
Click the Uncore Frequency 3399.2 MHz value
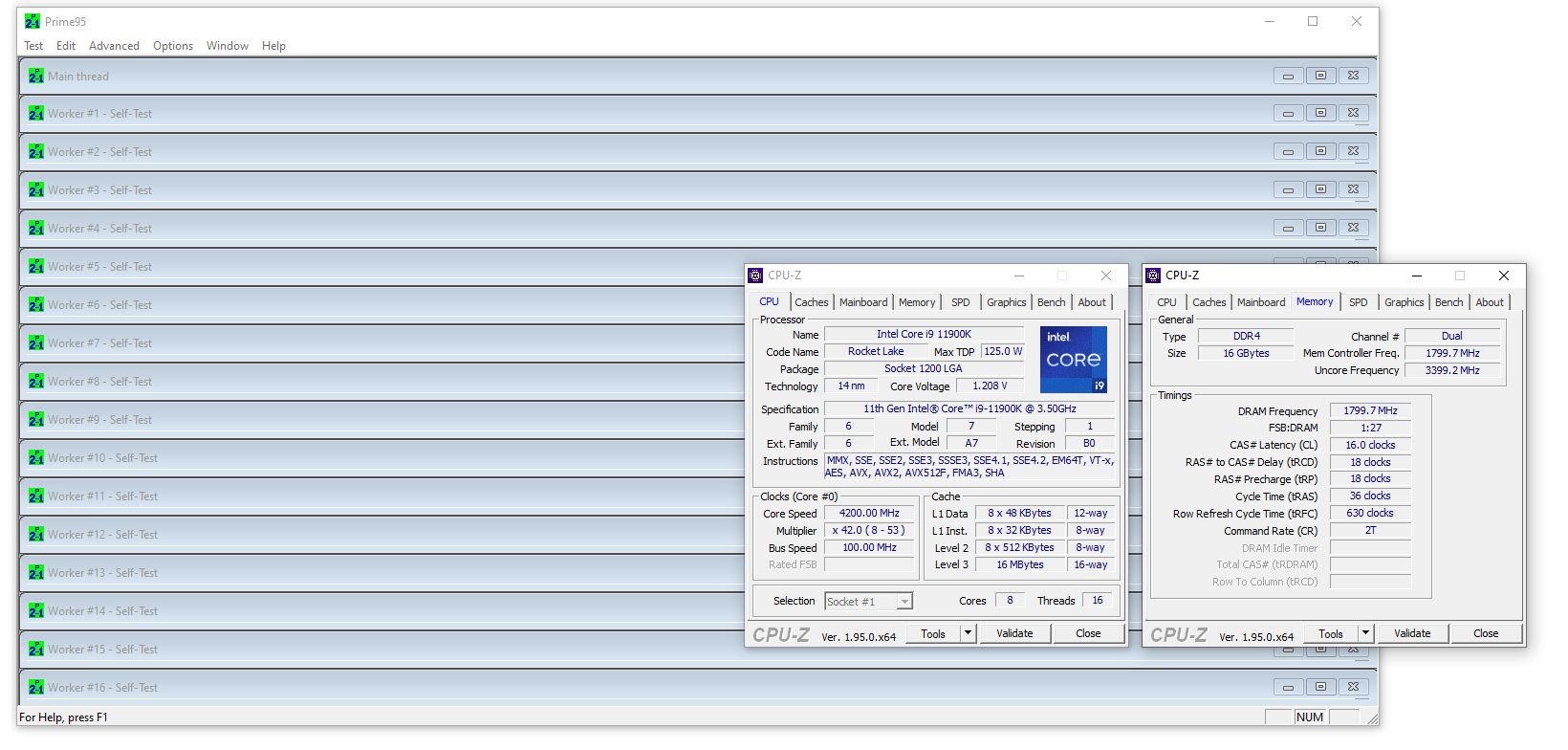coord(1452,370)
